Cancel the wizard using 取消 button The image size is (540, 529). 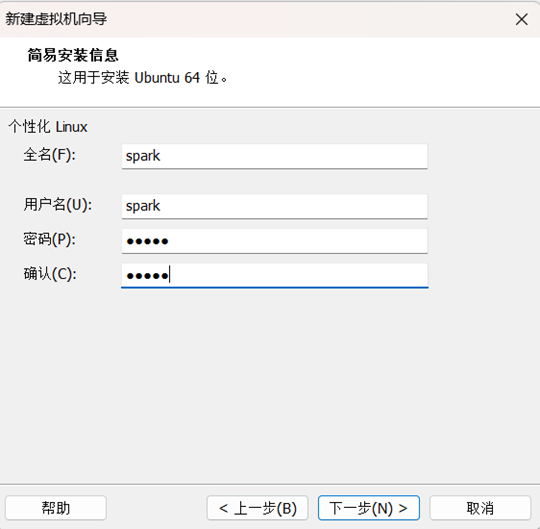[x=480, y=508]
